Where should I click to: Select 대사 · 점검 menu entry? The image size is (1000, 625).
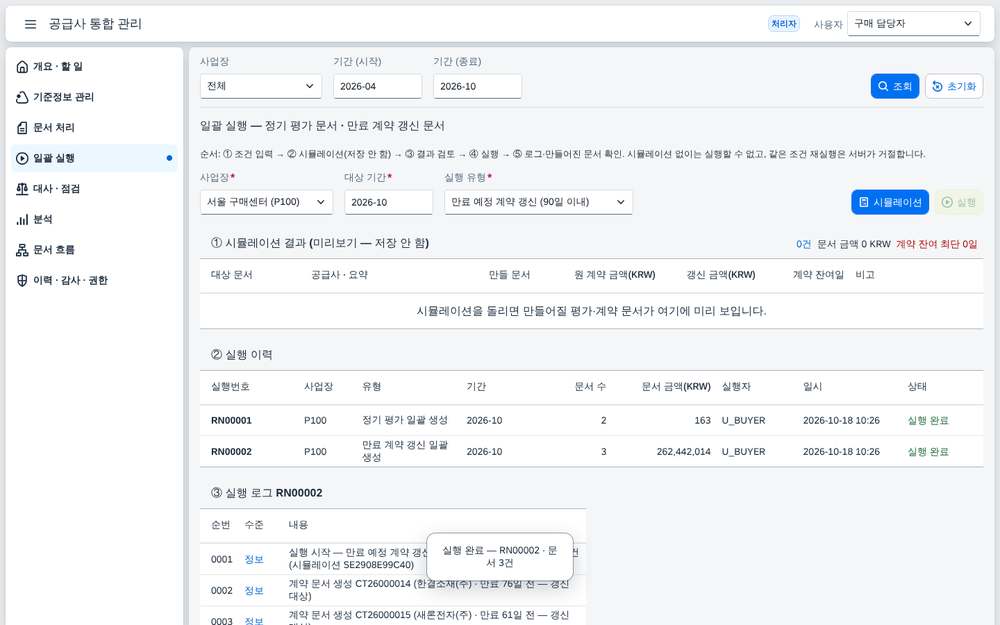tap(94, 189)
